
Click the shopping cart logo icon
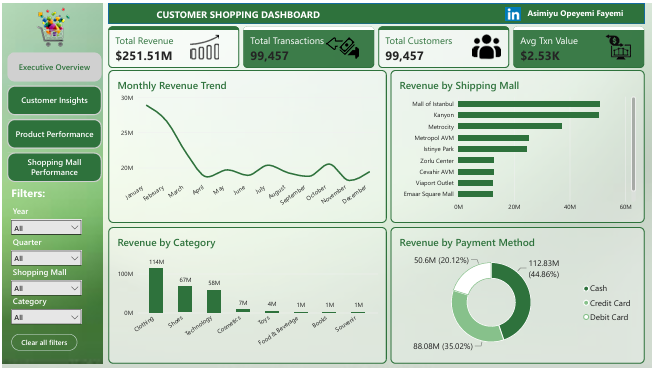[x=53, y=27]
